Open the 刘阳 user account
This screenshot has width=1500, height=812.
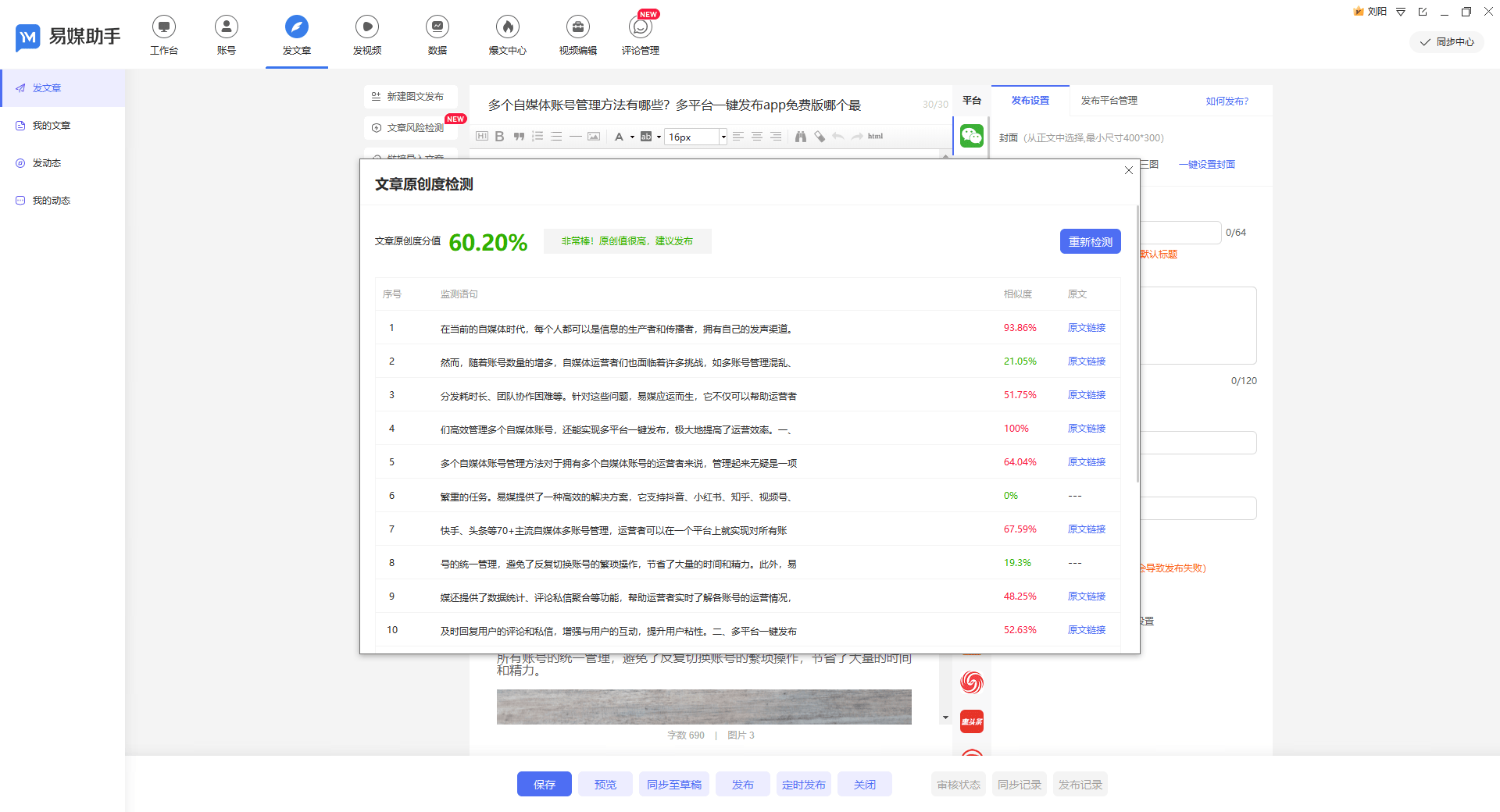click(1370, 12)
